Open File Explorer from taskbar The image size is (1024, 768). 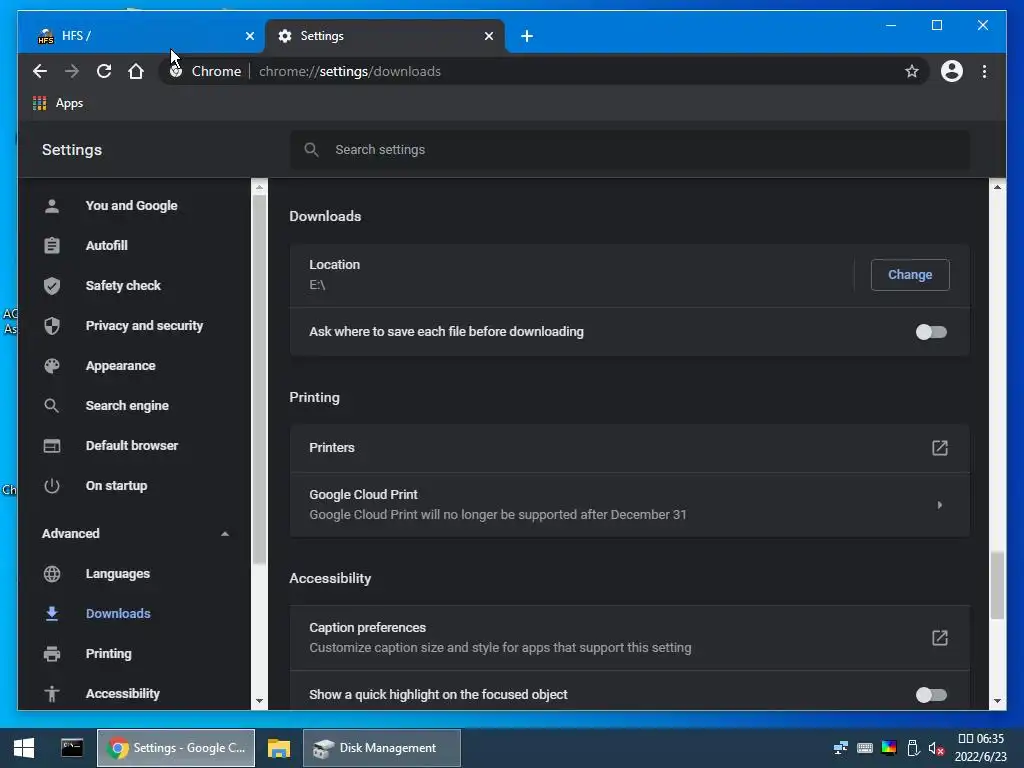pyautogui.click(x=279, y=748)
